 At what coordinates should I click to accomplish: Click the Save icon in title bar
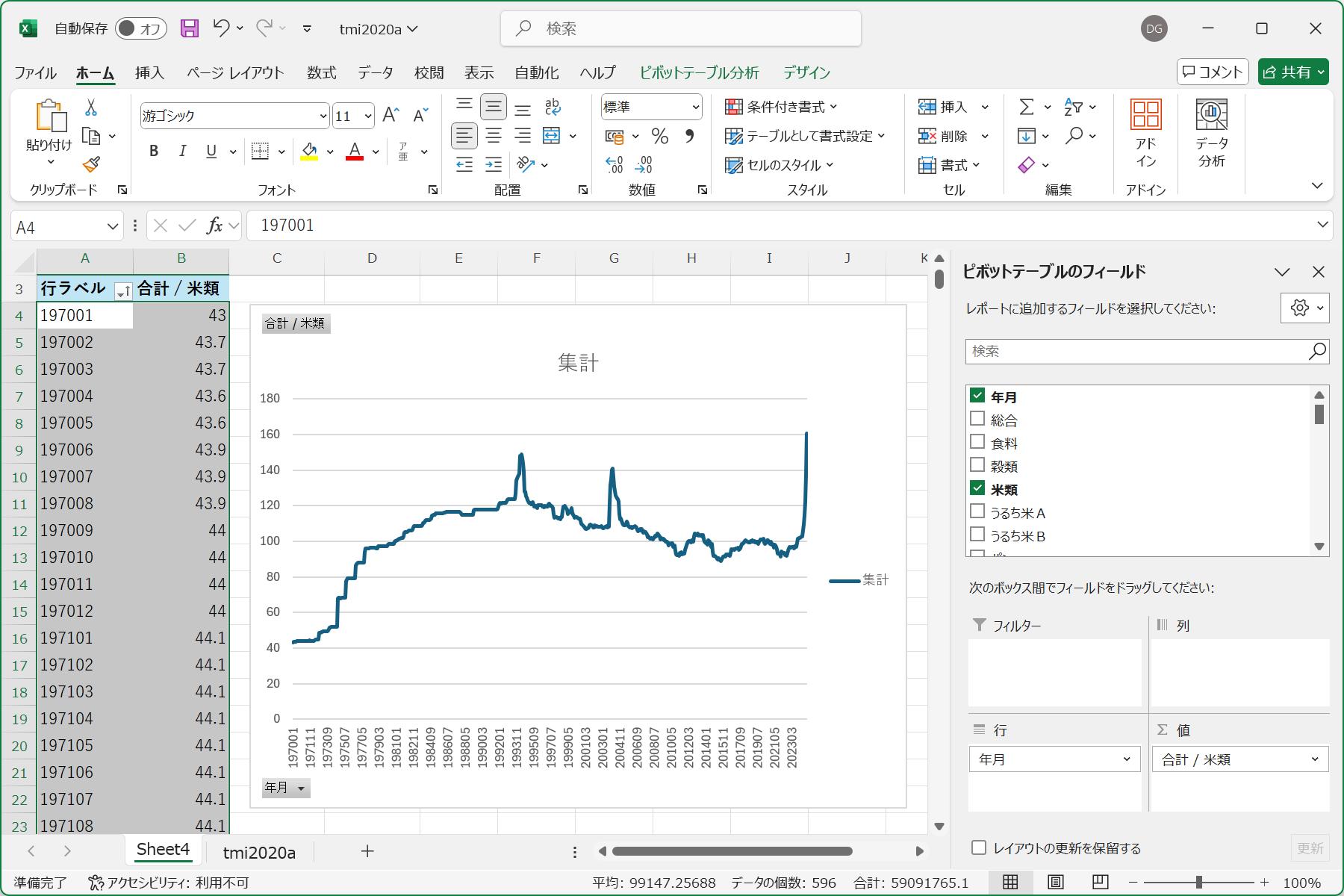point(190,28)
